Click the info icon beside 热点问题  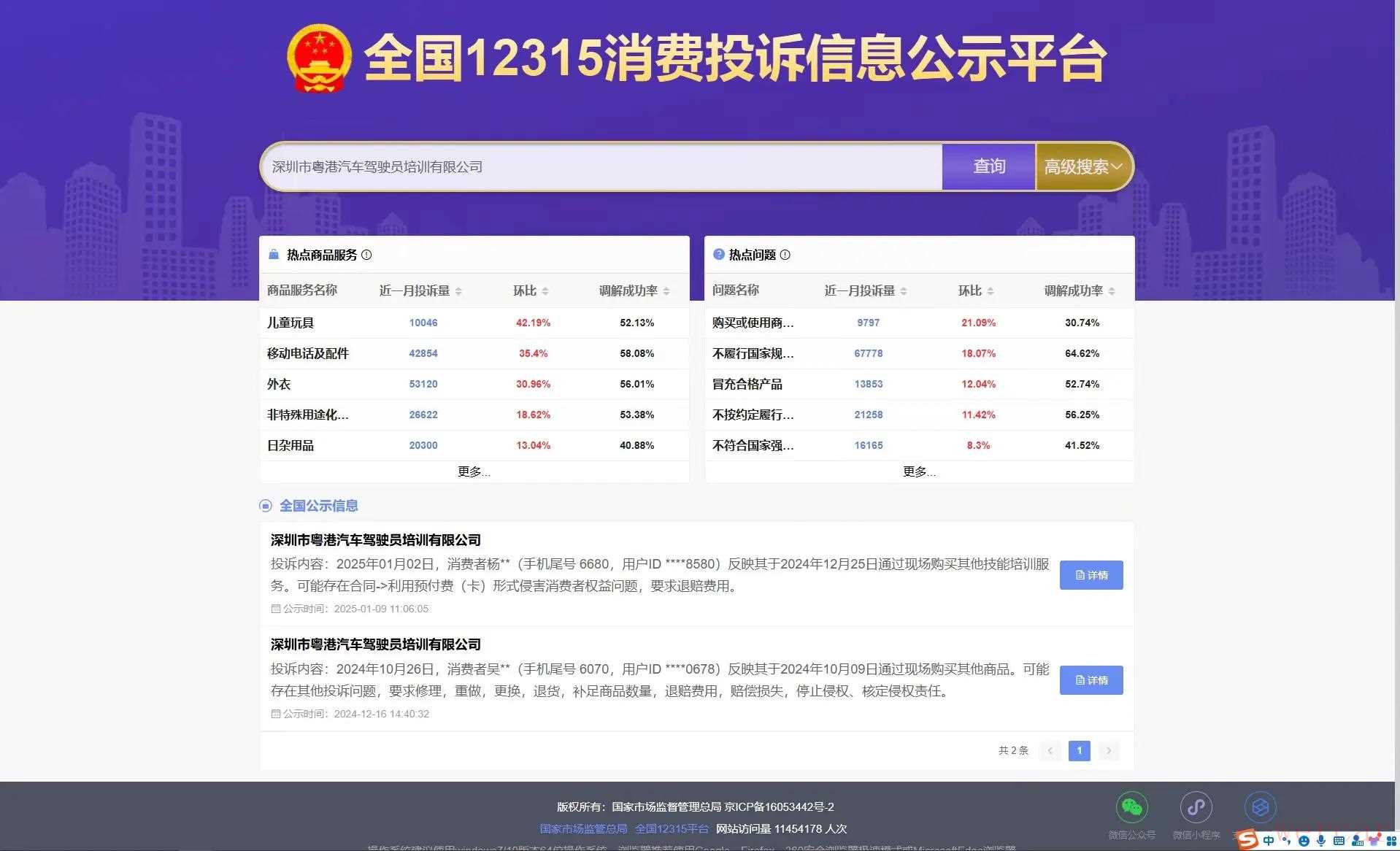785,255
